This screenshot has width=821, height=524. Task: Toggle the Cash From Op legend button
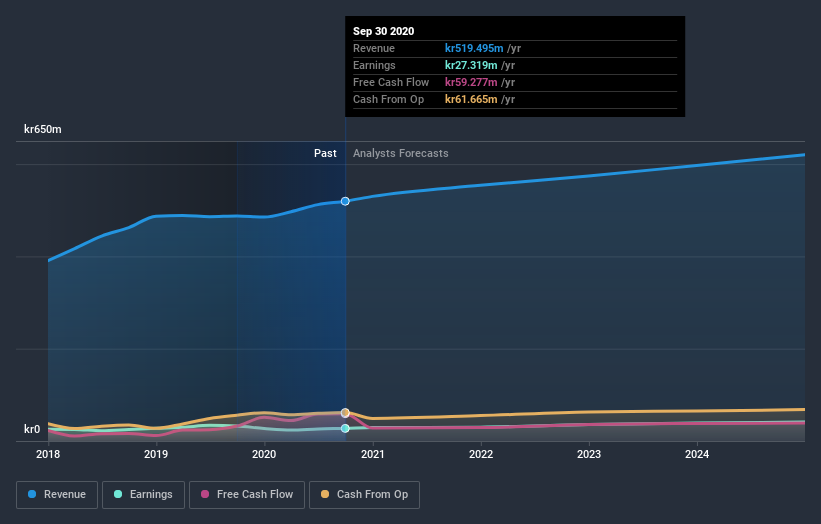pos(364,495)
